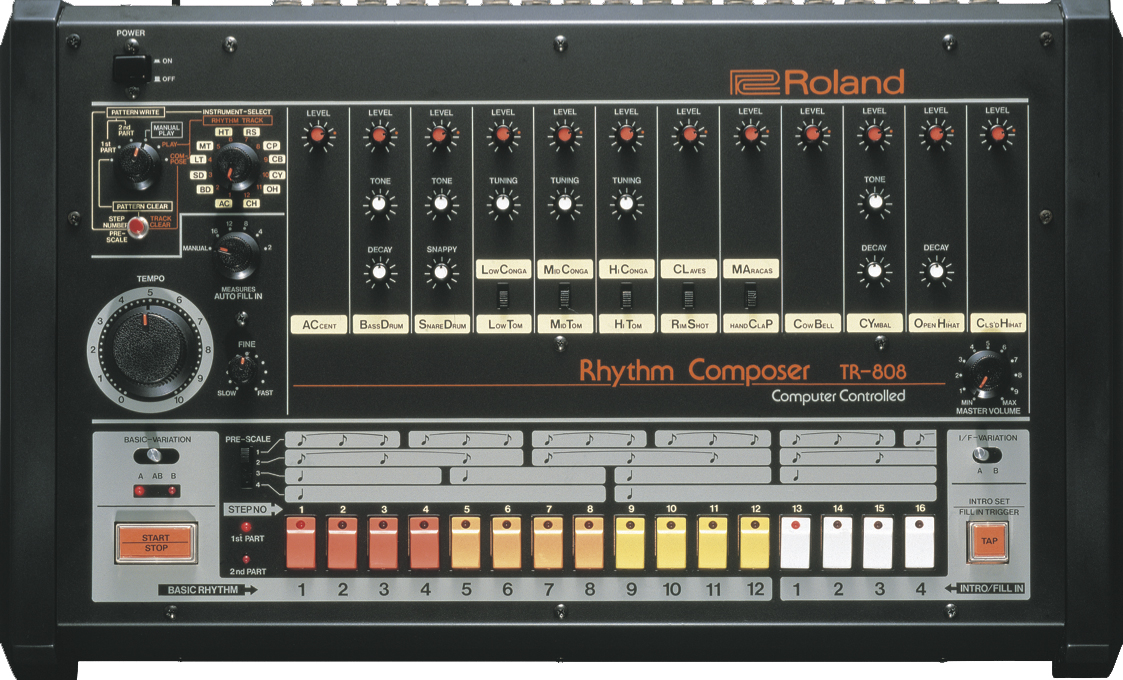Hit white step button 15
Viewport: 1123px width, 680px height.
point(879,543)
